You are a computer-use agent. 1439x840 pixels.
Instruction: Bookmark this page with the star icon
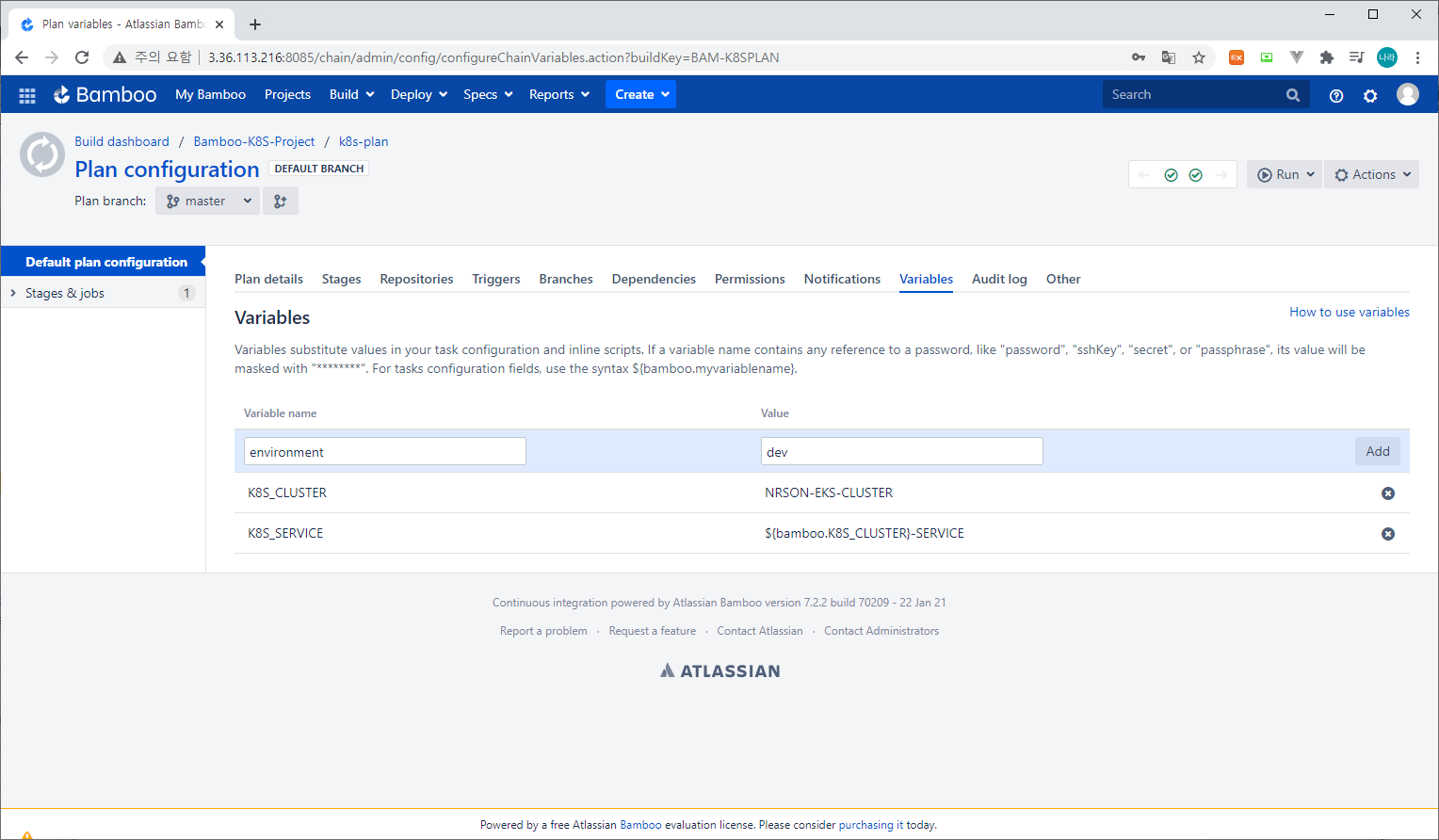[1198, 57]
